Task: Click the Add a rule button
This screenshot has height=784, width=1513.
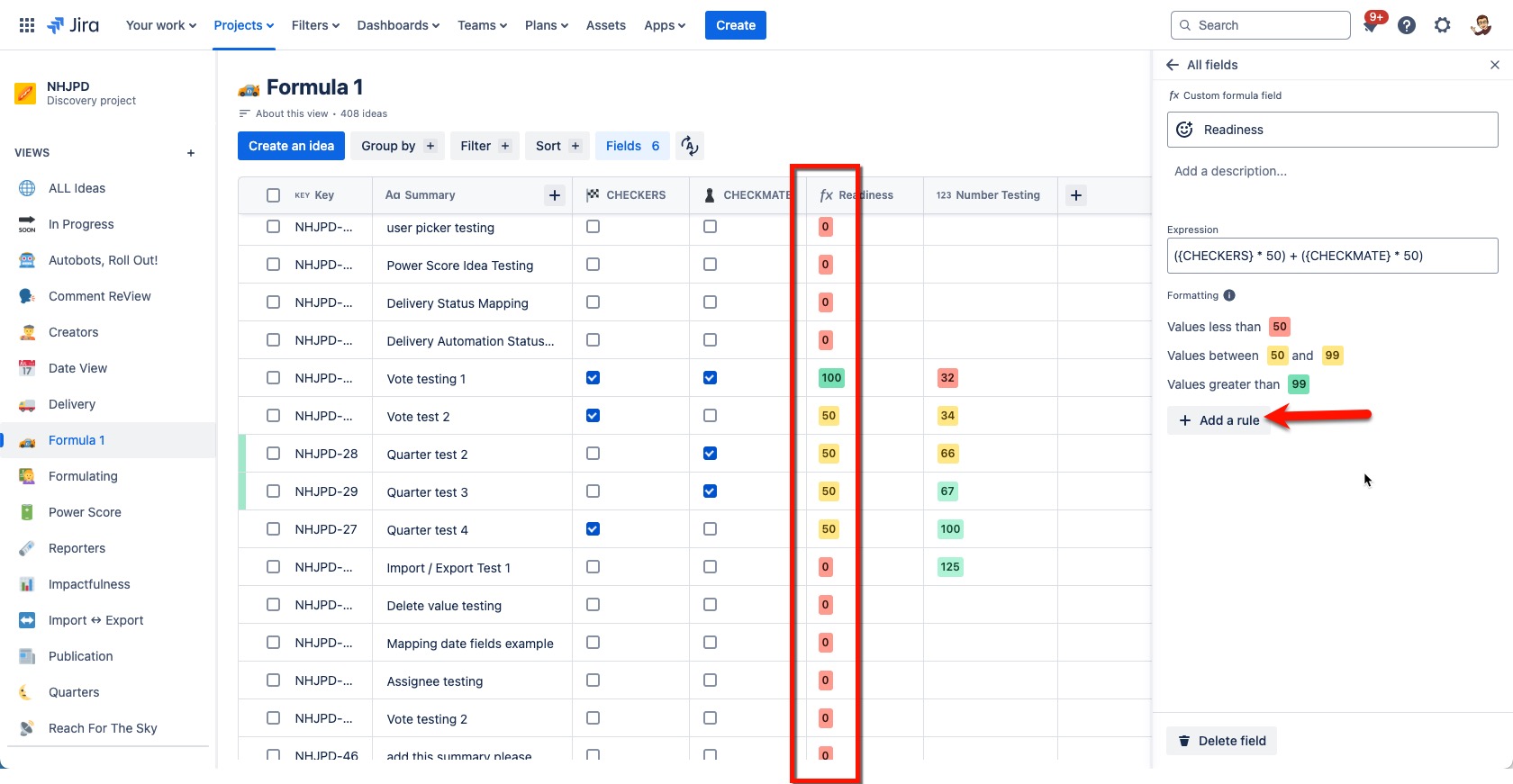Action: (x=1219, y=420)
